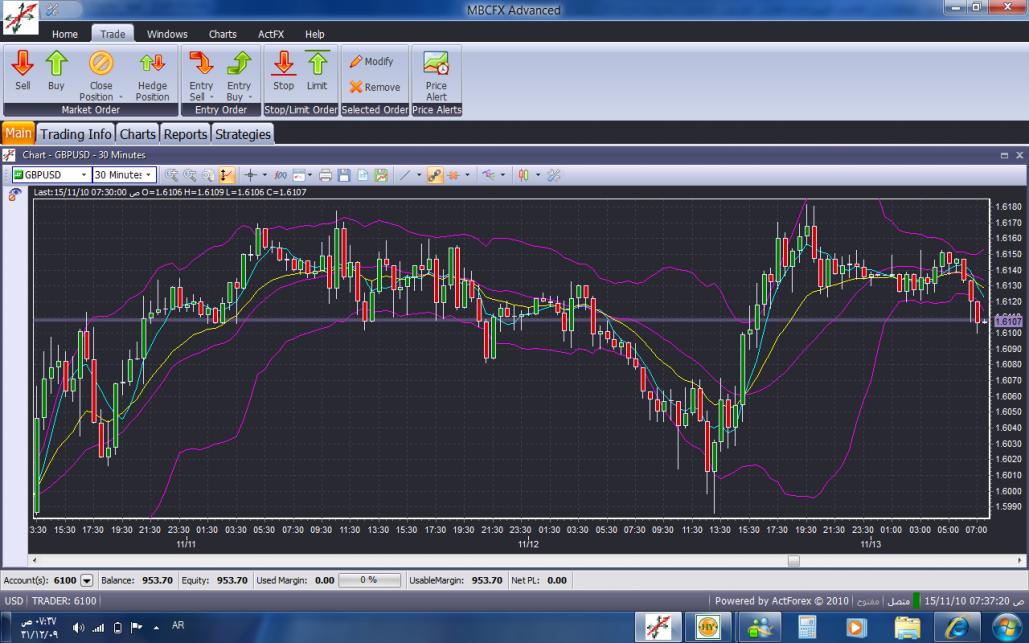The height and width of the screenshot is (643, 1029).
Task: Click the zoom-in magnifier on chart toolbar
Action: point(171,175)
